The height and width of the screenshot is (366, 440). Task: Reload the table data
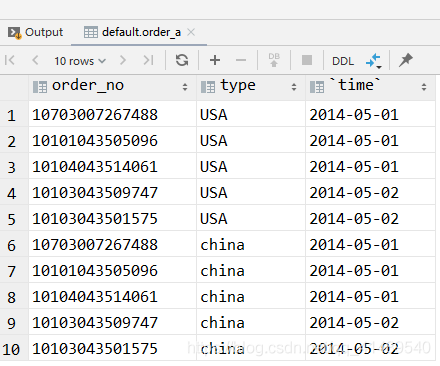click(x=182, y=60)
